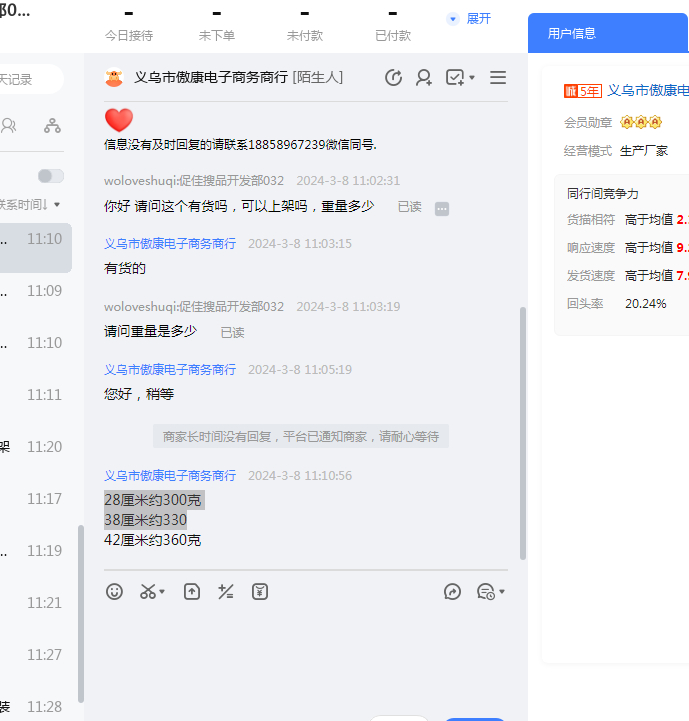Click the contacts icon in the left sidebar

[x=9, y=126]
